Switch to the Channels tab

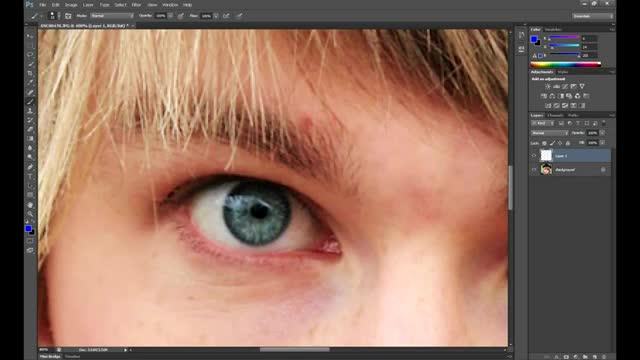click(555, 116)
